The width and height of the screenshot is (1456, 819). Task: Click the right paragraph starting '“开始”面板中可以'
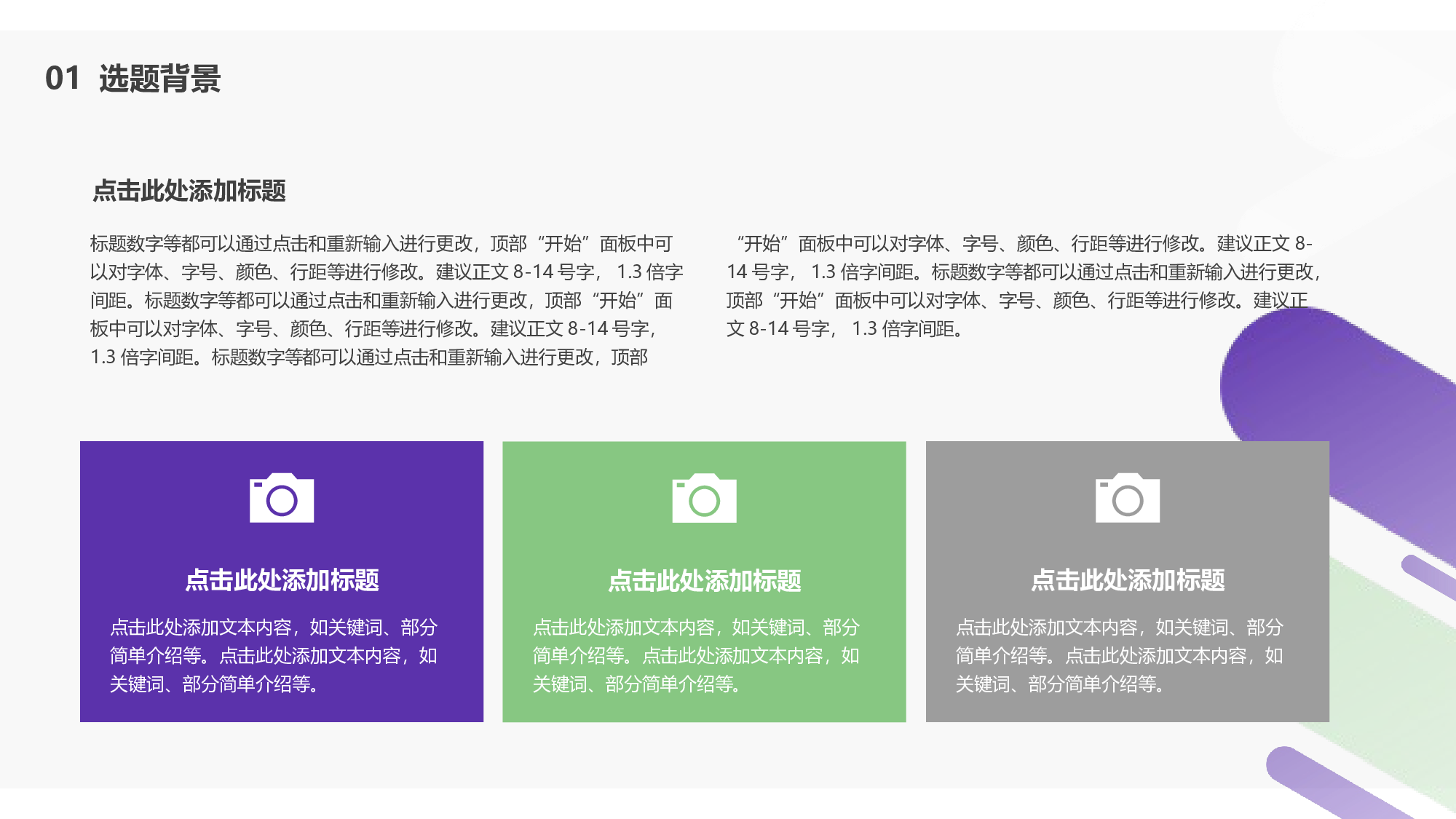coord(1023,286)
